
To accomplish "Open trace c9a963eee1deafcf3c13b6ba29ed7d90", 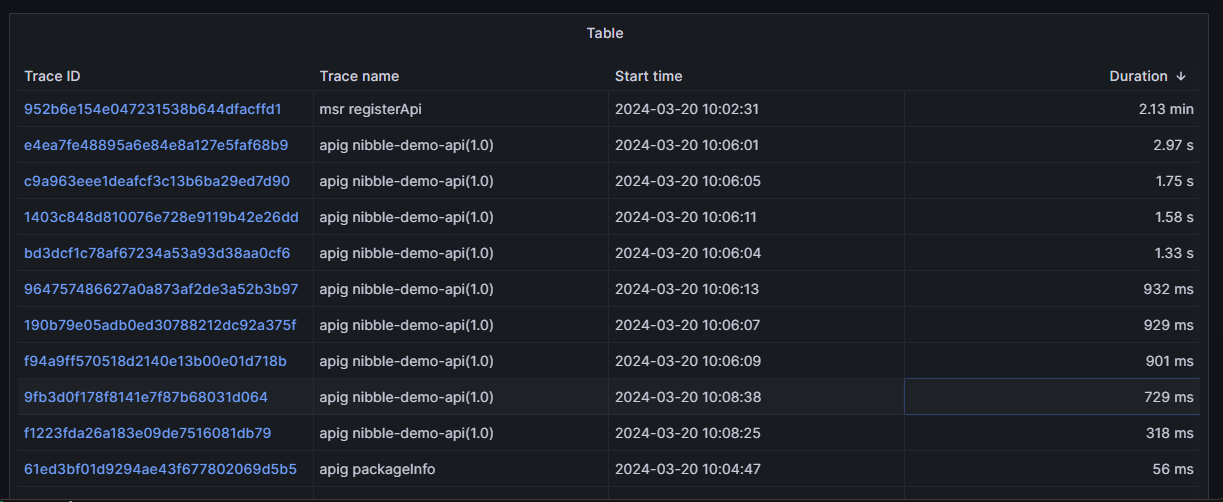I will [157, 181].
